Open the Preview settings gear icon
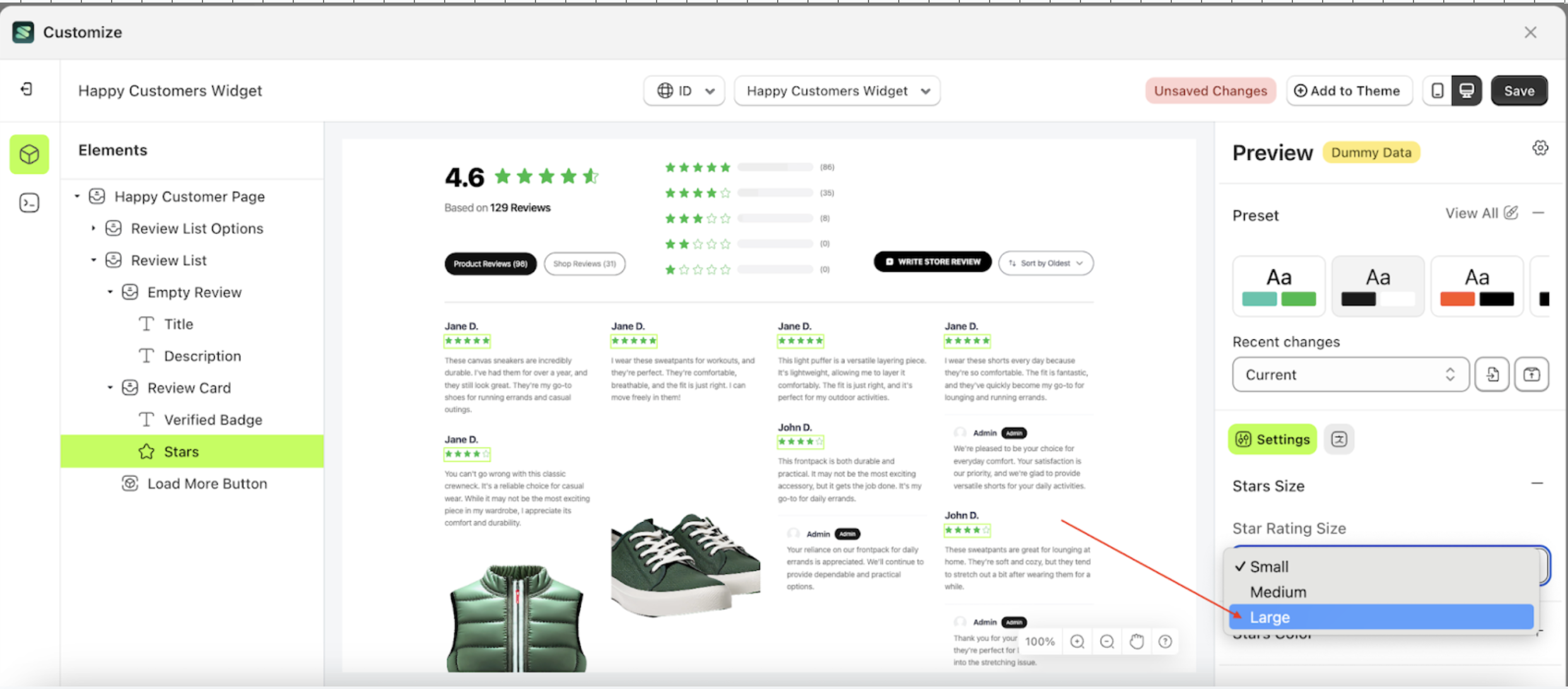This screenshot has width=1568, height=689. [x=1541, y=147]
